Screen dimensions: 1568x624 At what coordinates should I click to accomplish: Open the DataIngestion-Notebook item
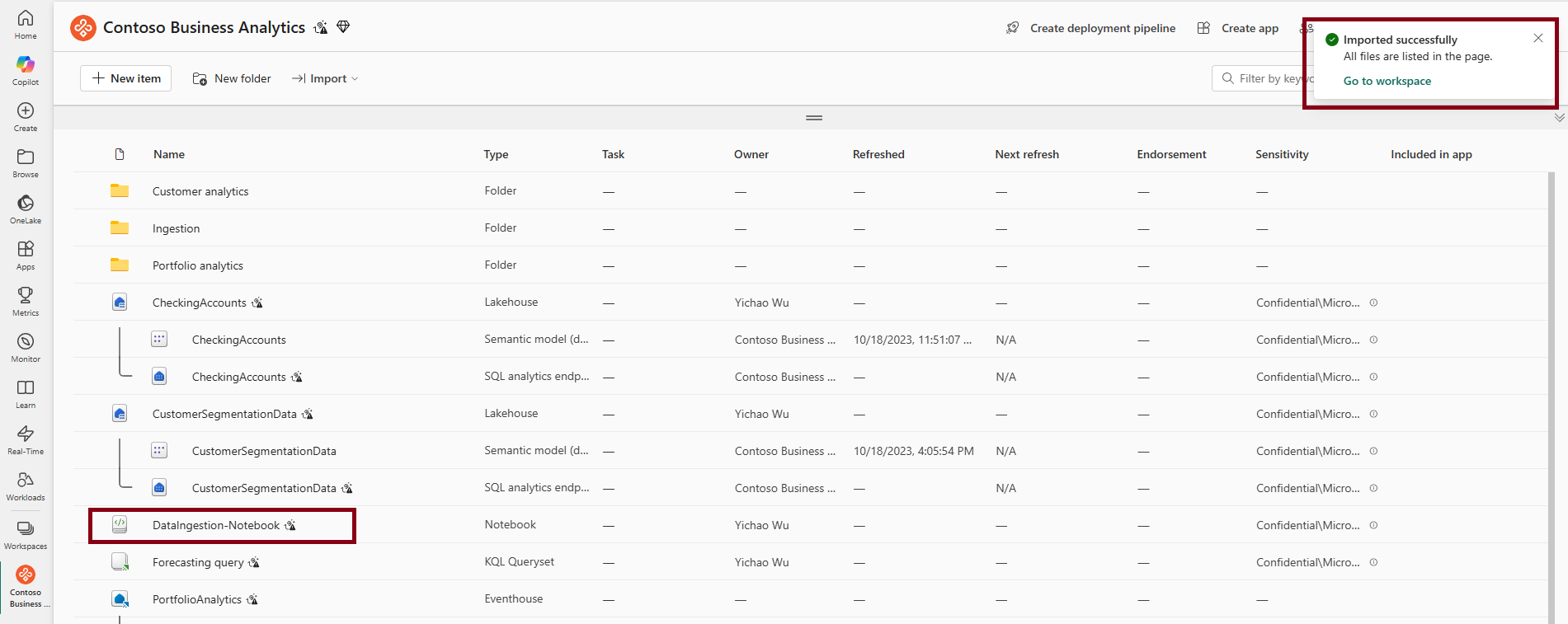point(216,525)
